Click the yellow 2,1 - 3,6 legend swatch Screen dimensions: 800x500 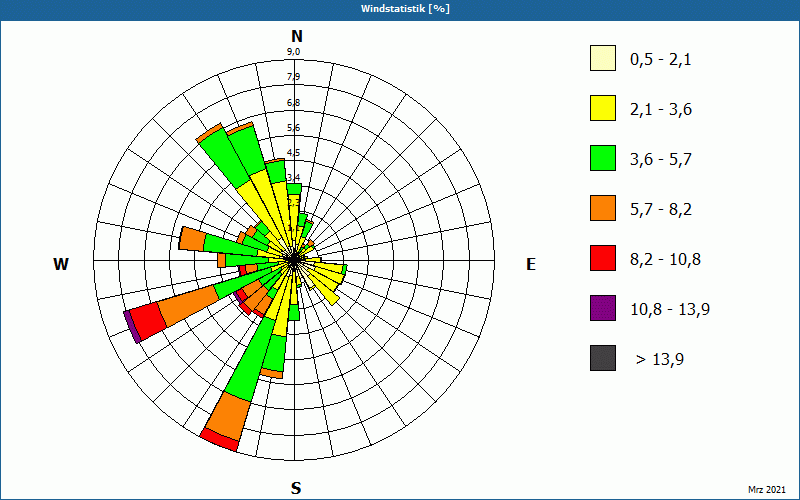603,108
